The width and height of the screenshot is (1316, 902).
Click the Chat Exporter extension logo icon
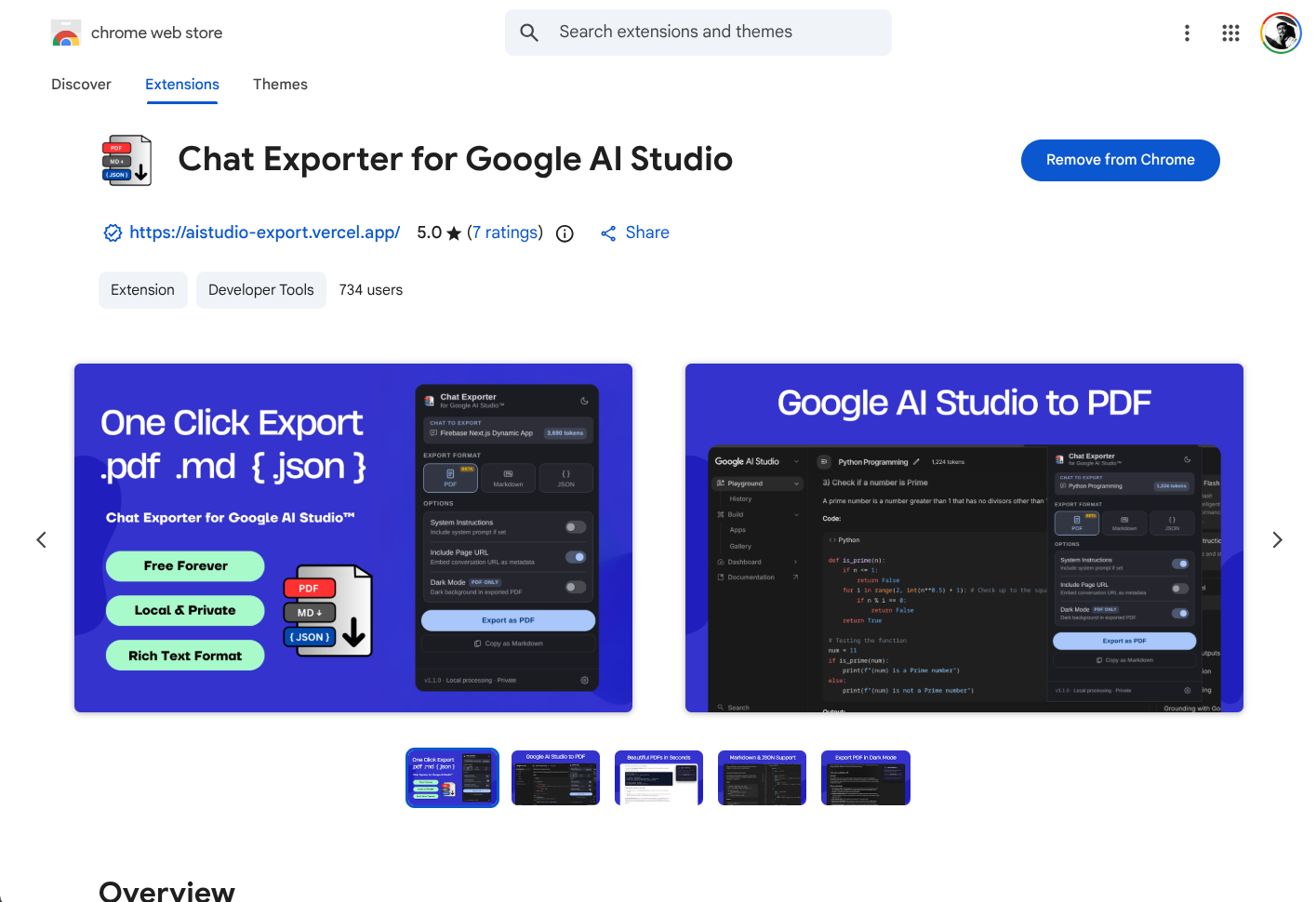pos(126,160)
